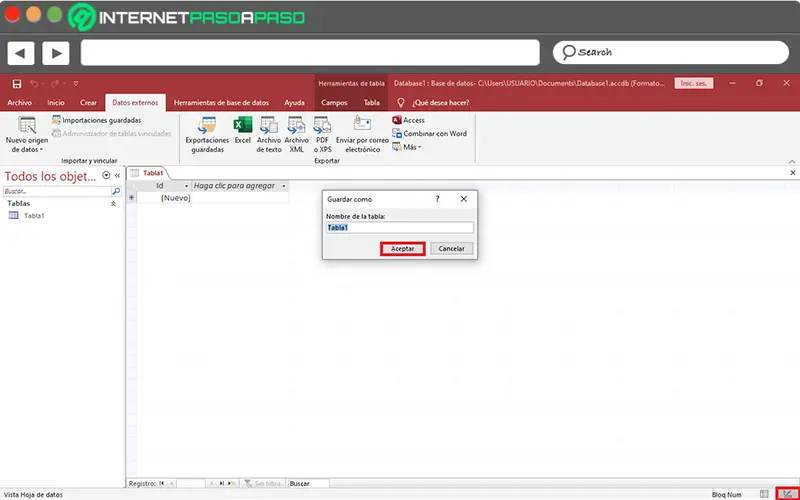Click Inic. ses. sign-in button
The image size is (800, 500).
(694, 83)
